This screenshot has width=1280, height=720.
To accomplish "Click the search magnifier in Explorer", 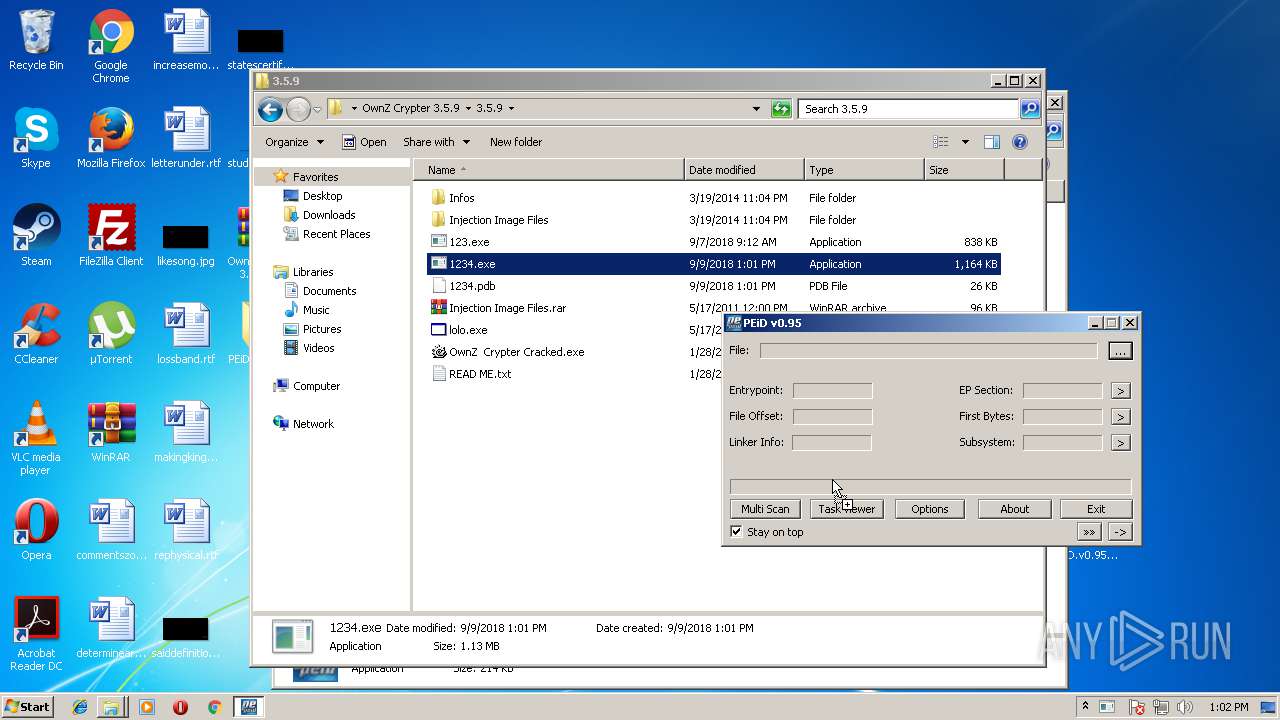I will click(x=1029, y=109).
